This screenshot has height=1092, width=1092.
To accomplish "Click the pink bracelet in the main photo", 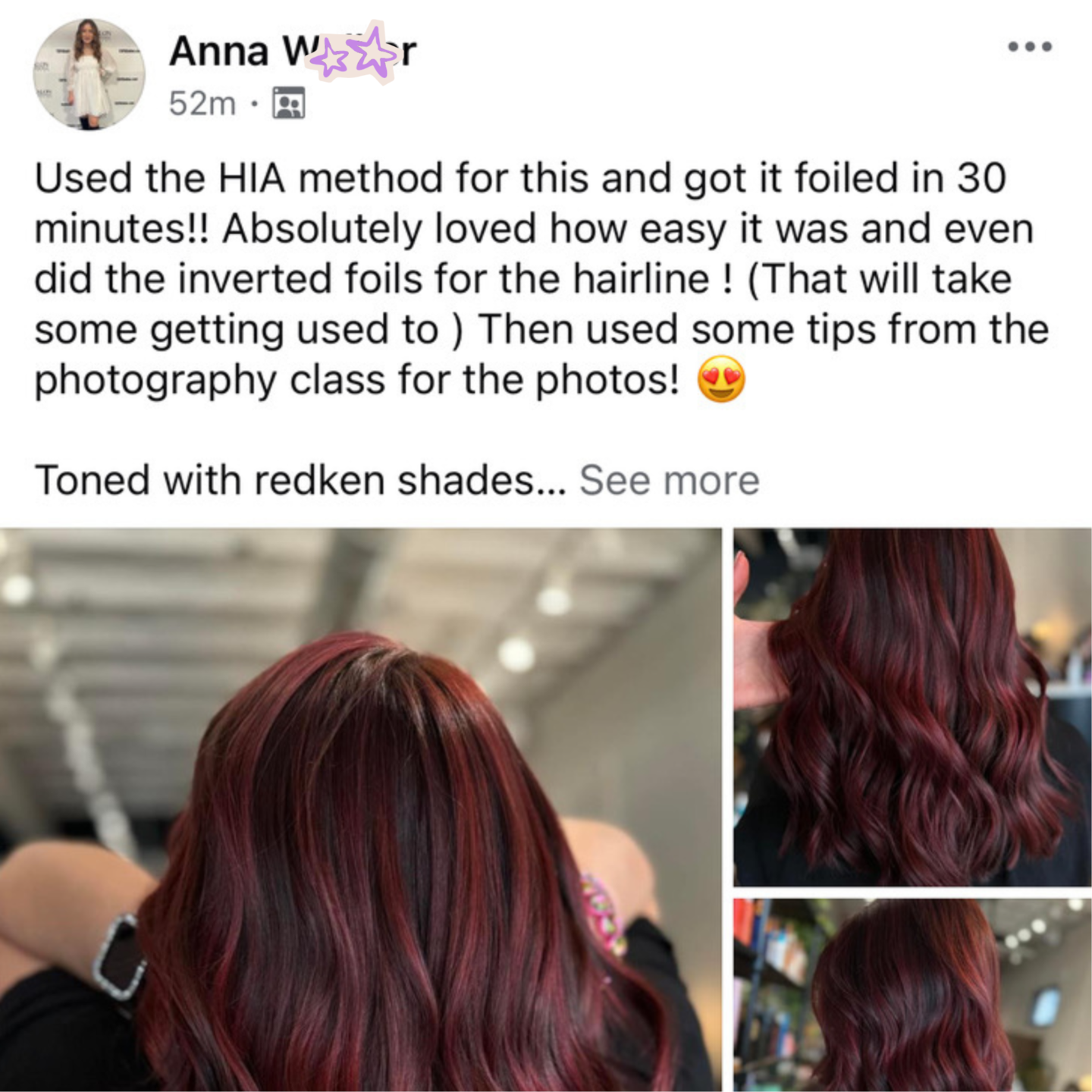I will (604, 912).
